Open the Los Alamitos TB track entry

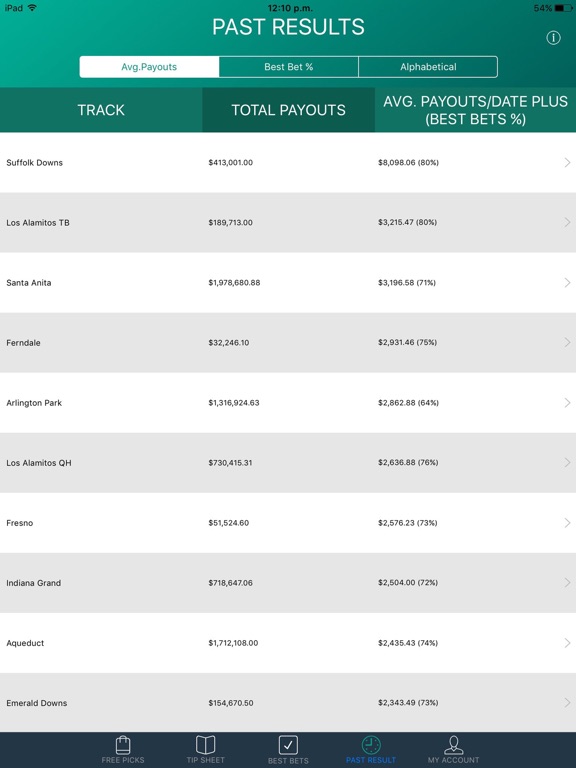tap(38, 222)
